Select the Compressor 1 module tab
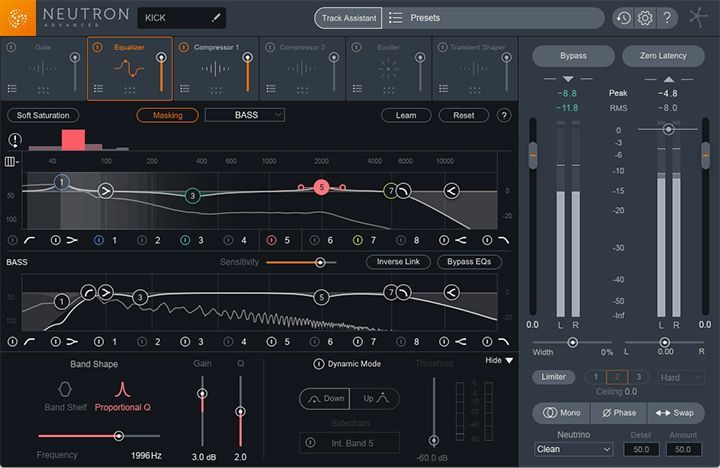Image resolution: width=720 pixels, height=468 pixels. tap(216, 68)
